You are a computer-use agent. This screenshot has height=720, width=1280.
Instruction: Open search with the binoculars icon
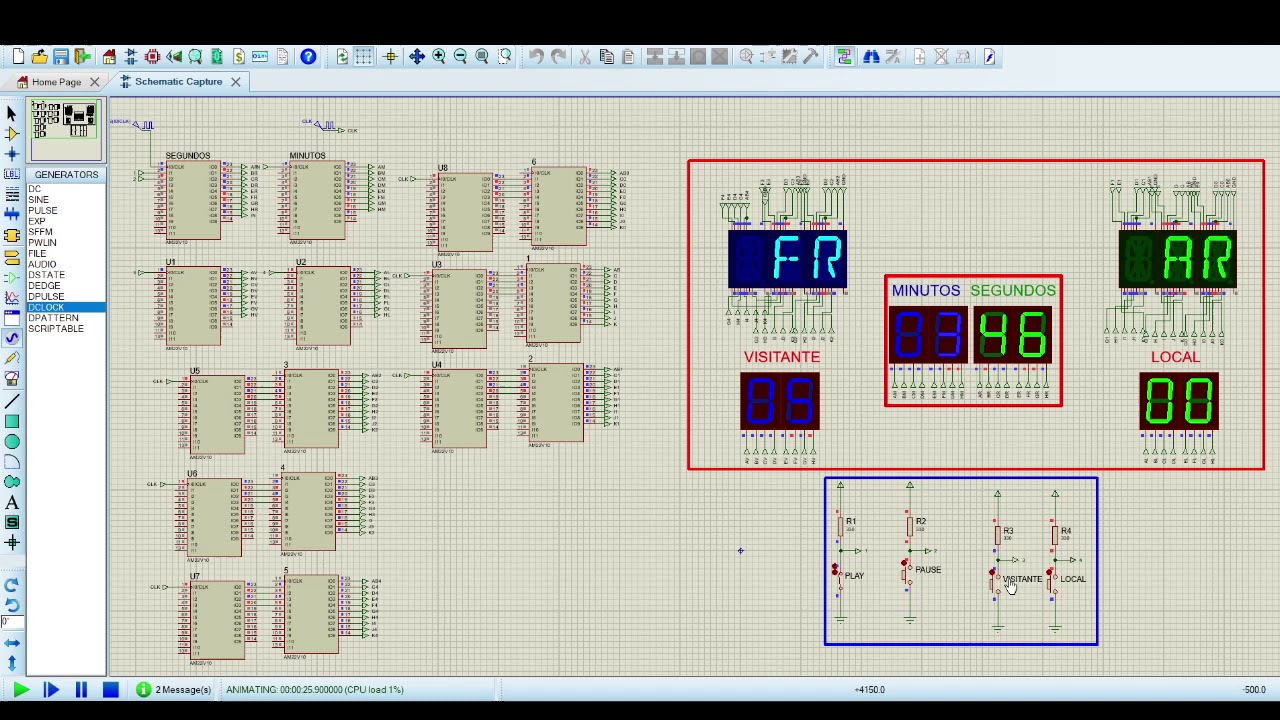pyautogui.click(x=871, y=57)
